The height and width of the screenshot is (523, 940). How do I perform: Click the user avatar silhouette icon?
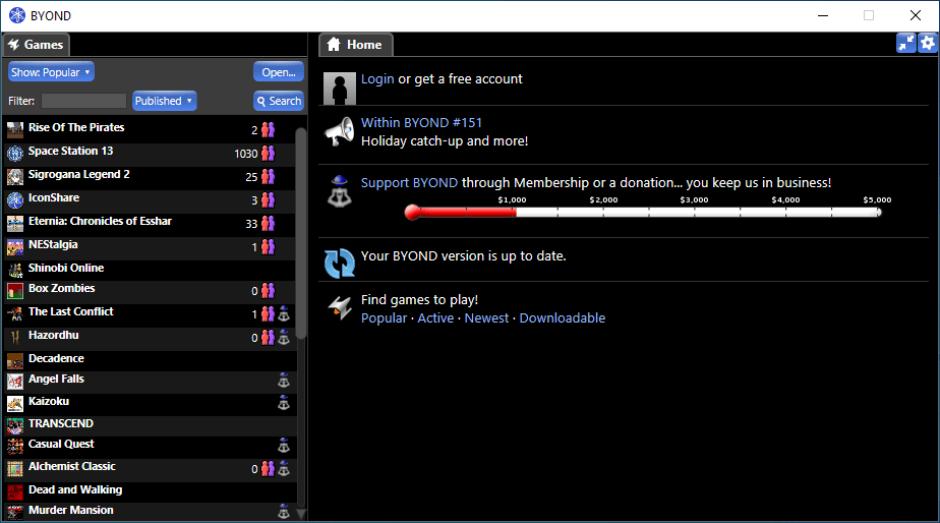(x=339, y=88)
